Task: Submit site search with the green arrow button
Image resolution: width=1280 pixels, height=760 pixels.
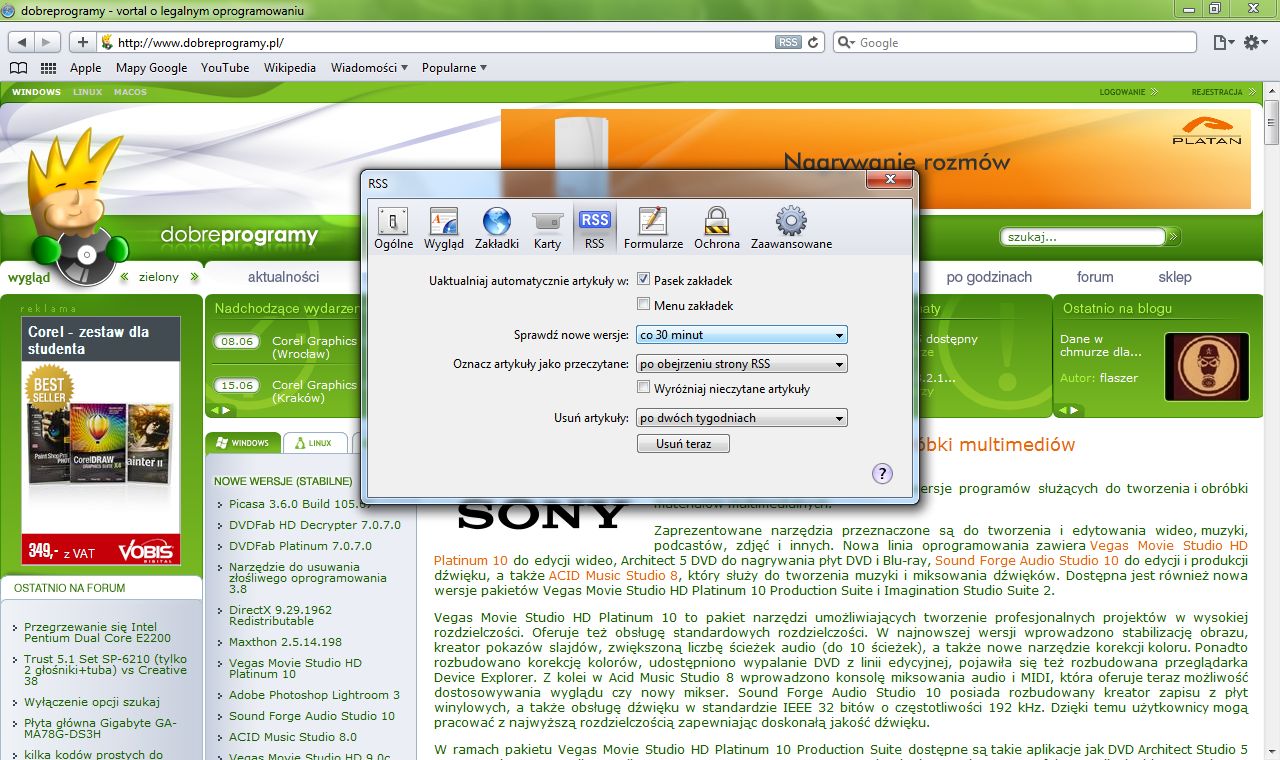Action: [x=1173, y=237]
